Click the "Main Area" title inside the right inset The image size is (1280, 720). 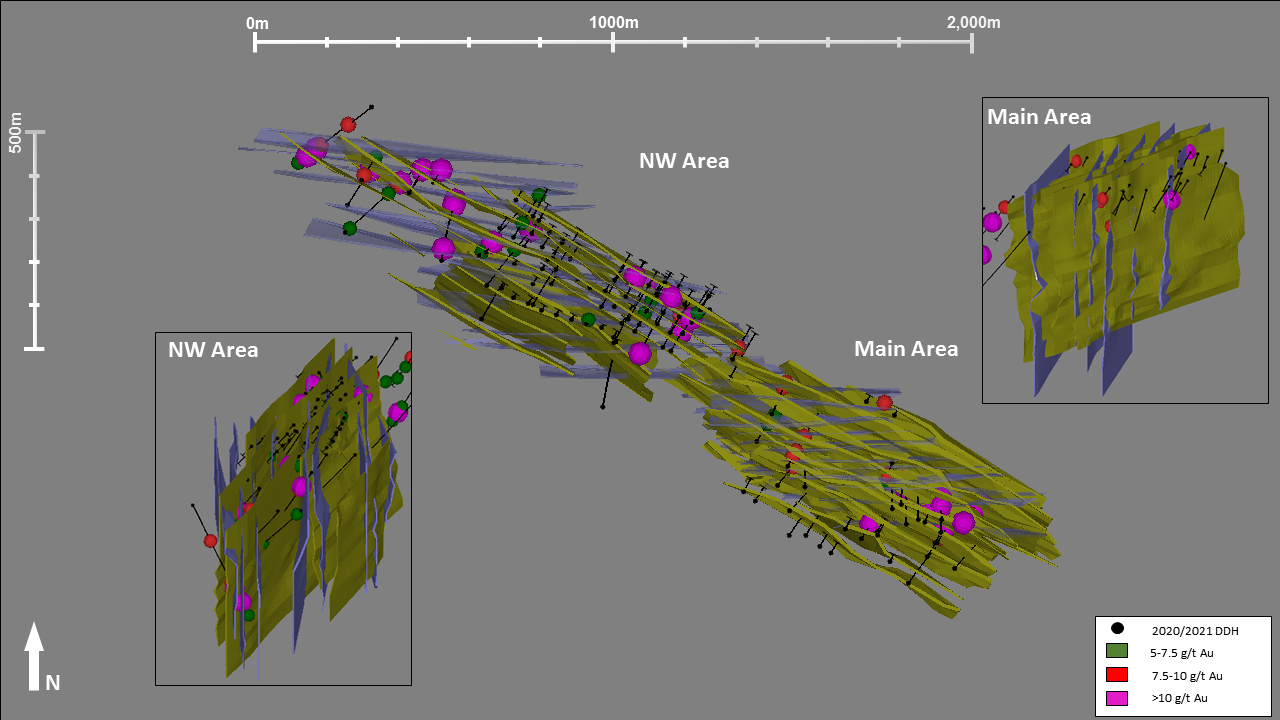tap(1039, 116)
